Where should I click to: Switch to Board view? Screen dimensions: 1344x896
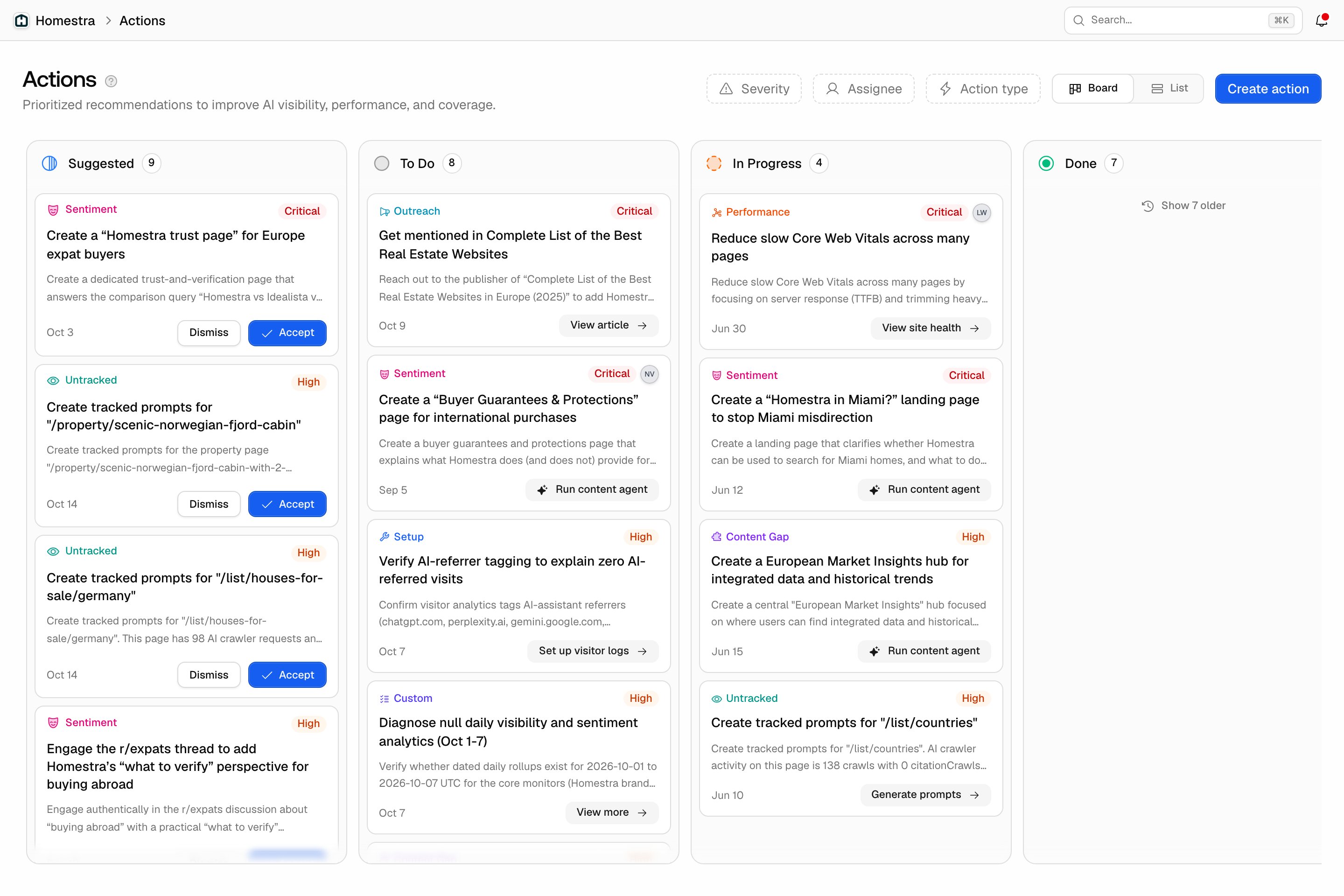coord(1093,89)
